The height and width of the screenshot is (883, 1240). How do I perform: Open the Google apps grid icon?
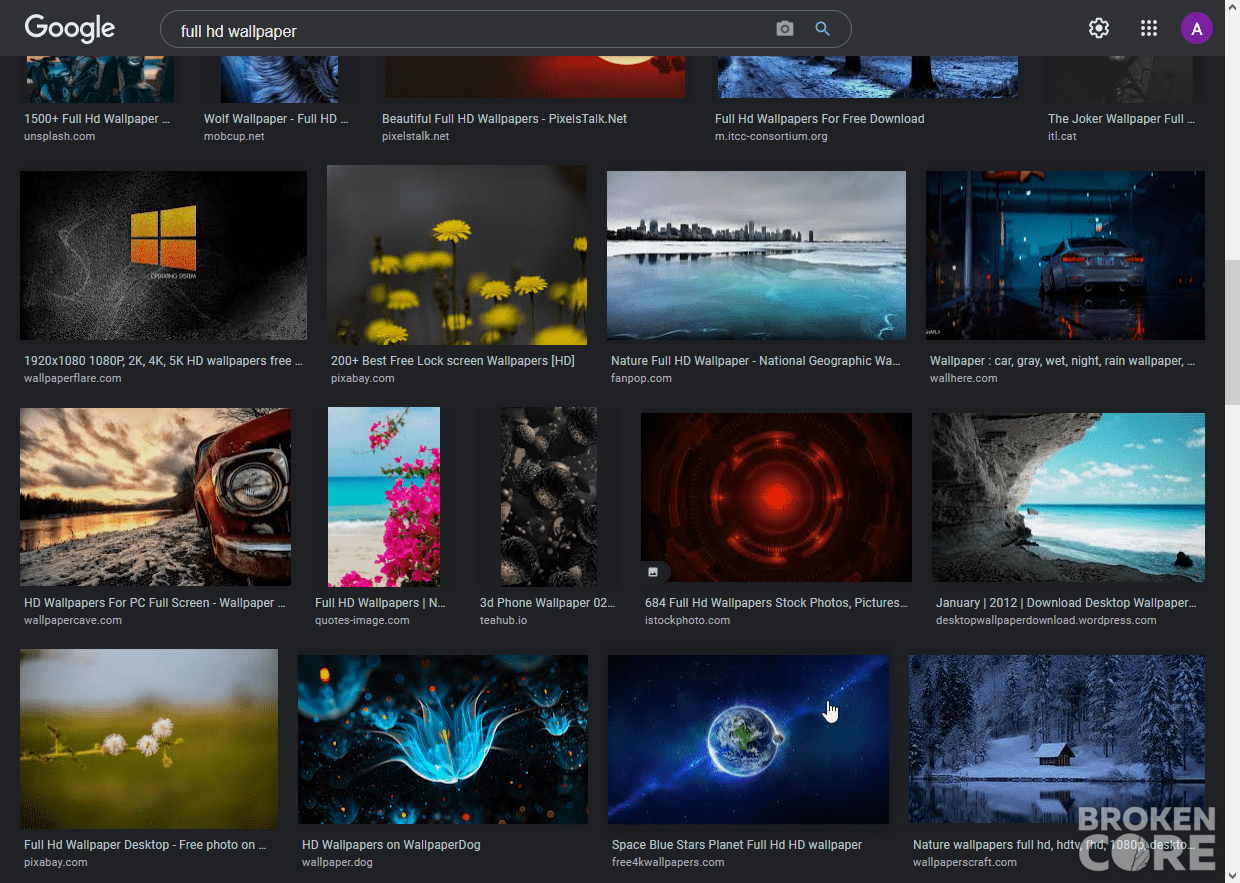(x=1149, y=28)
